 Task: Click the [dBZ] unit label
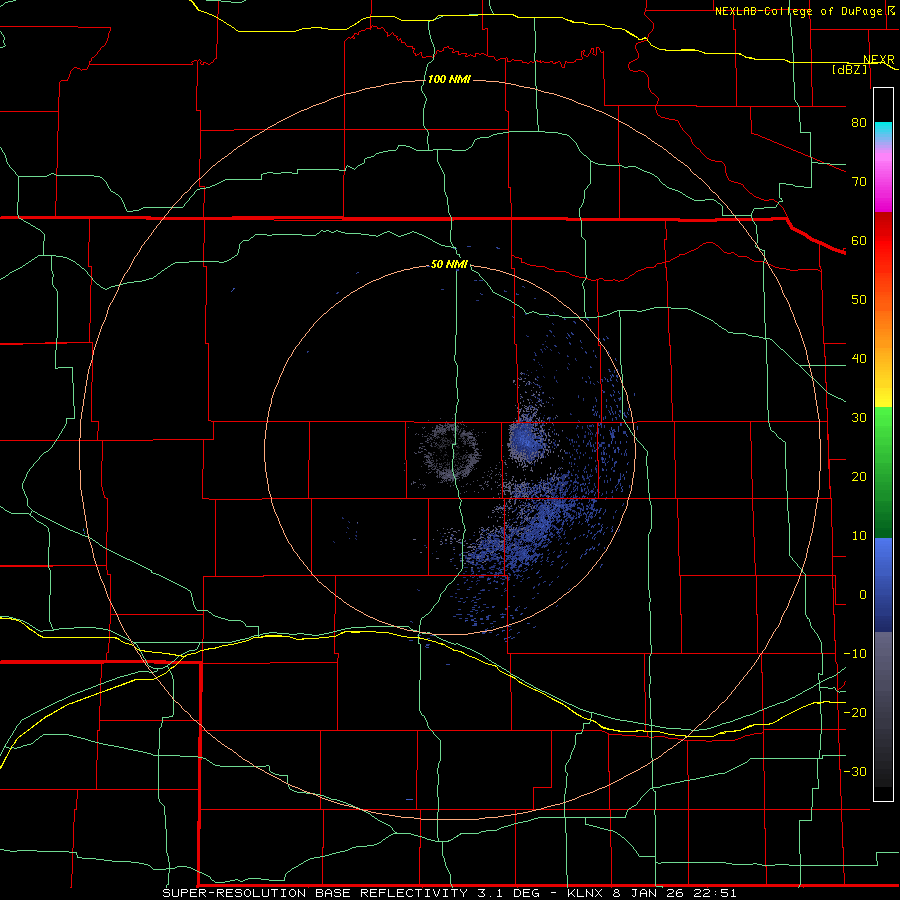point(849,69)
